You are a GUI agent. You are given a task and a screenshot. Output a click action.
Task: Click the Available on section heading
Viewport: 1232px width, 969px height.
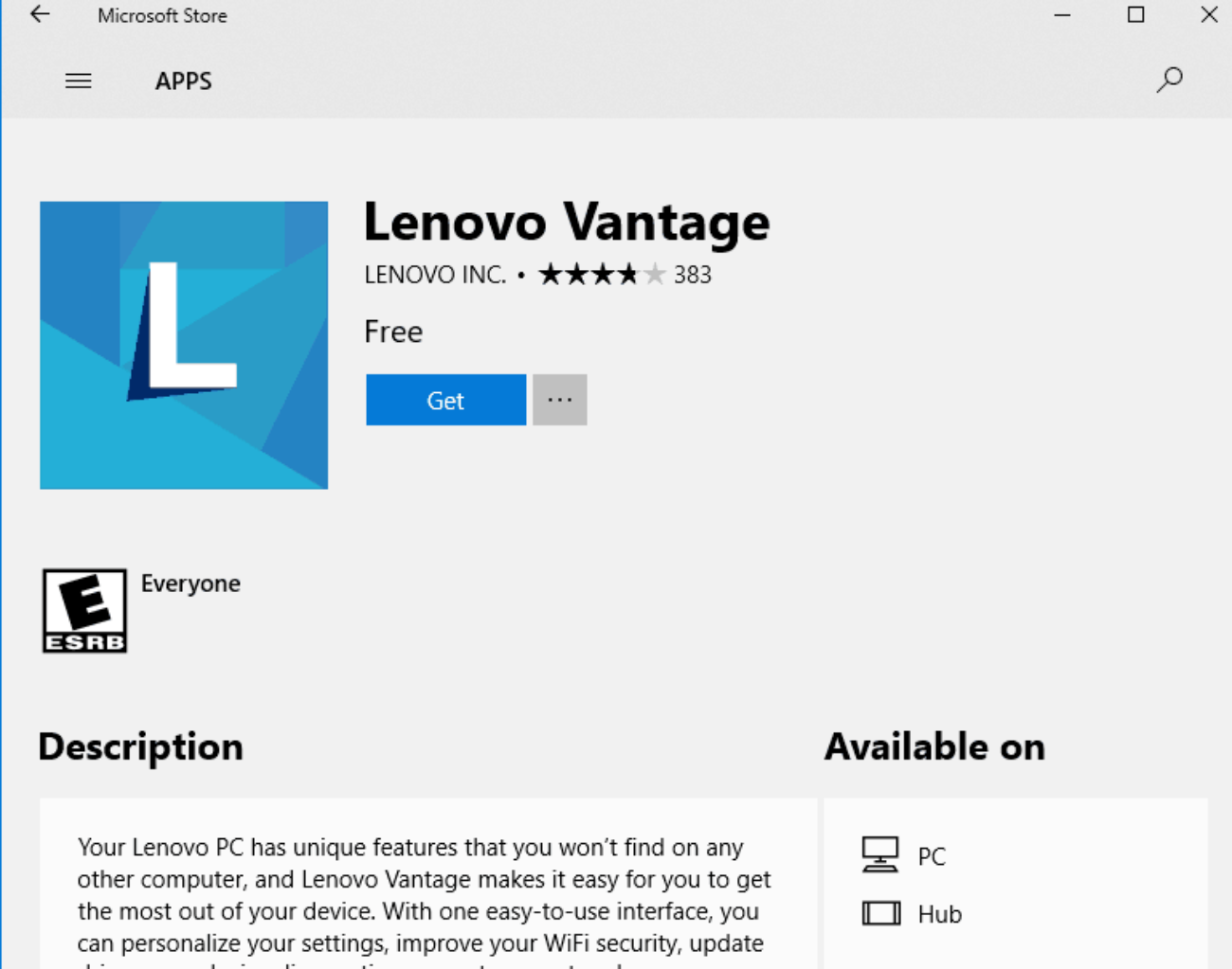(x=933, y=746)
